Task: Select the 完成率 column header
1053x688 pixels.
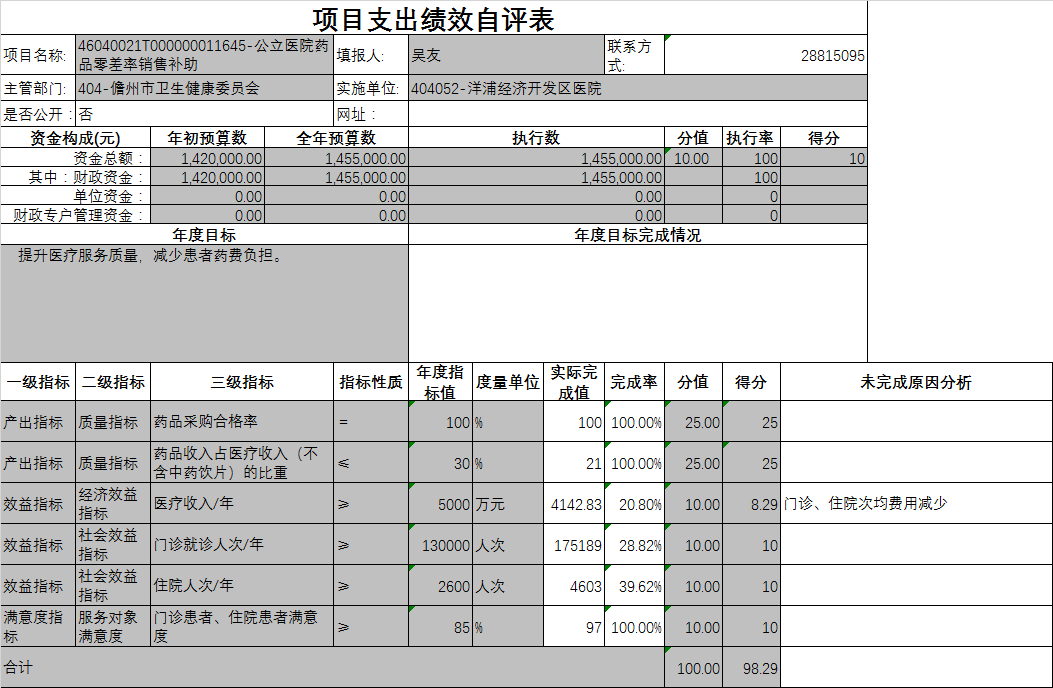Action: 634,382
